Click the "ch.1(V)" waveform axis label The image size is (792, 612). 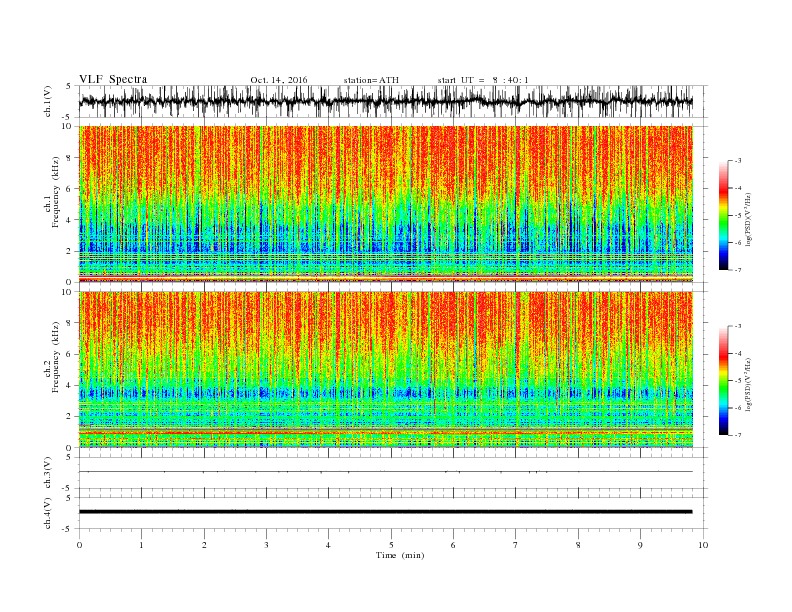[x=48, y=101]
